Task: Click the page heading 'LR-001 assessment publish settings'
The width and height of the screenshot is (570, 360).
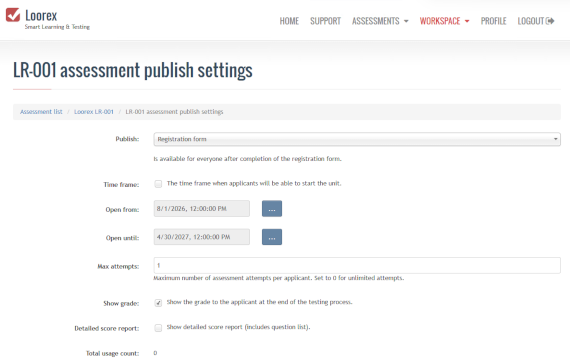Action: (133, 70)
